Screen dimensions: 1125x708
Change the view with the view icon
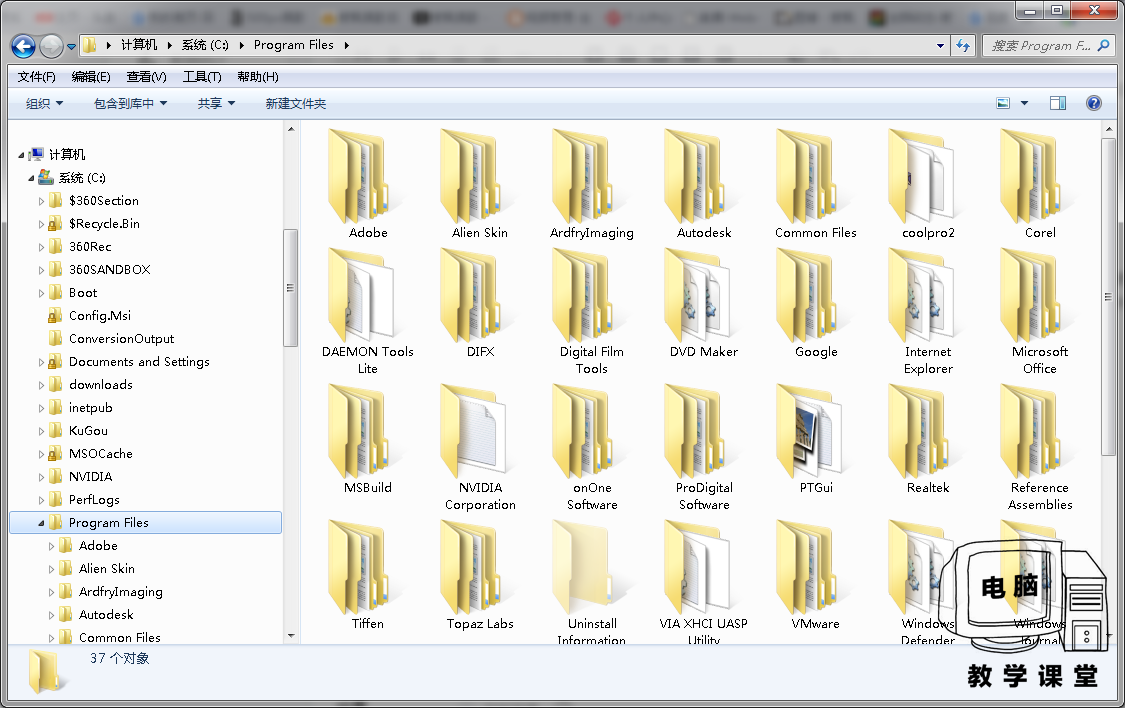(x=1003, y=103)
